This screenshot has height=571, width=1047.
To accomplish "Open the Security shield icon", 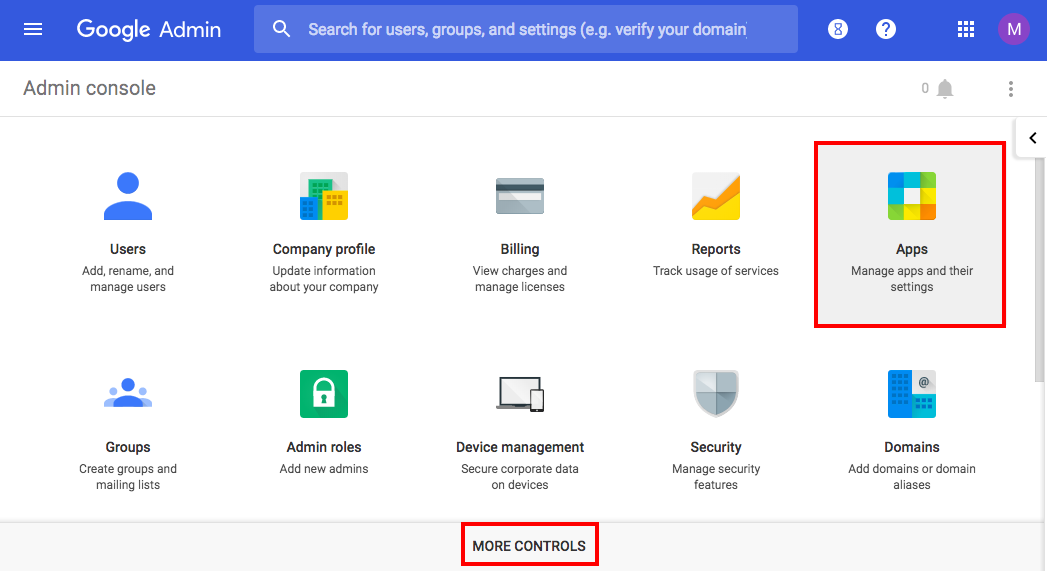I will pyautogui.click(x=716, y=393).
